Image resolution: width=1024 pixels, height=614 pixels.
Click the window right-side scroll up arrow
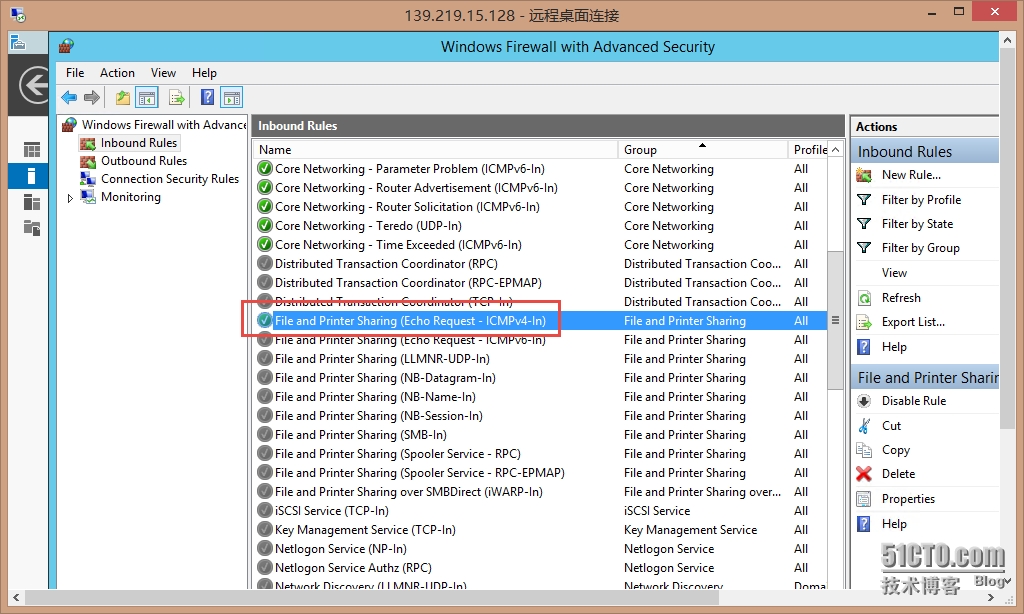click(1008, 41)
